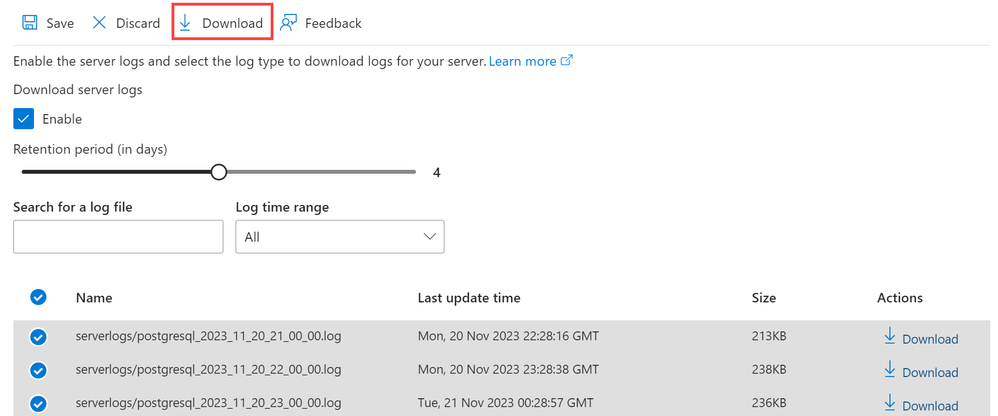This screenshot has width=998, height=416.
Task: Click the download arrow icon for the 213KB log
Action: (890, 336)
